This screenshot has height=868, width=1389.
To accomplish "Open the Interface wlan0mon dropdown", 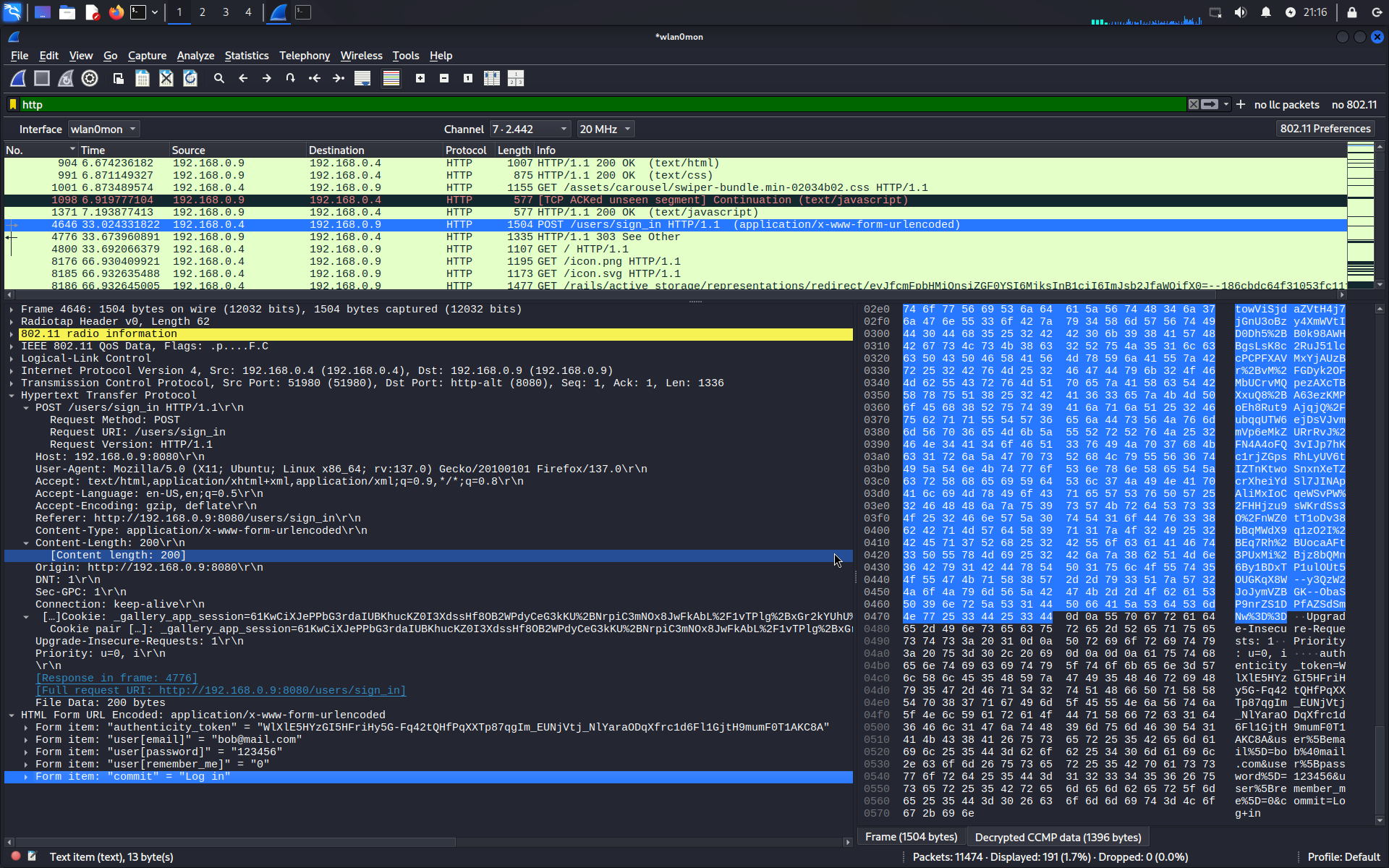I will coord(103,129).
